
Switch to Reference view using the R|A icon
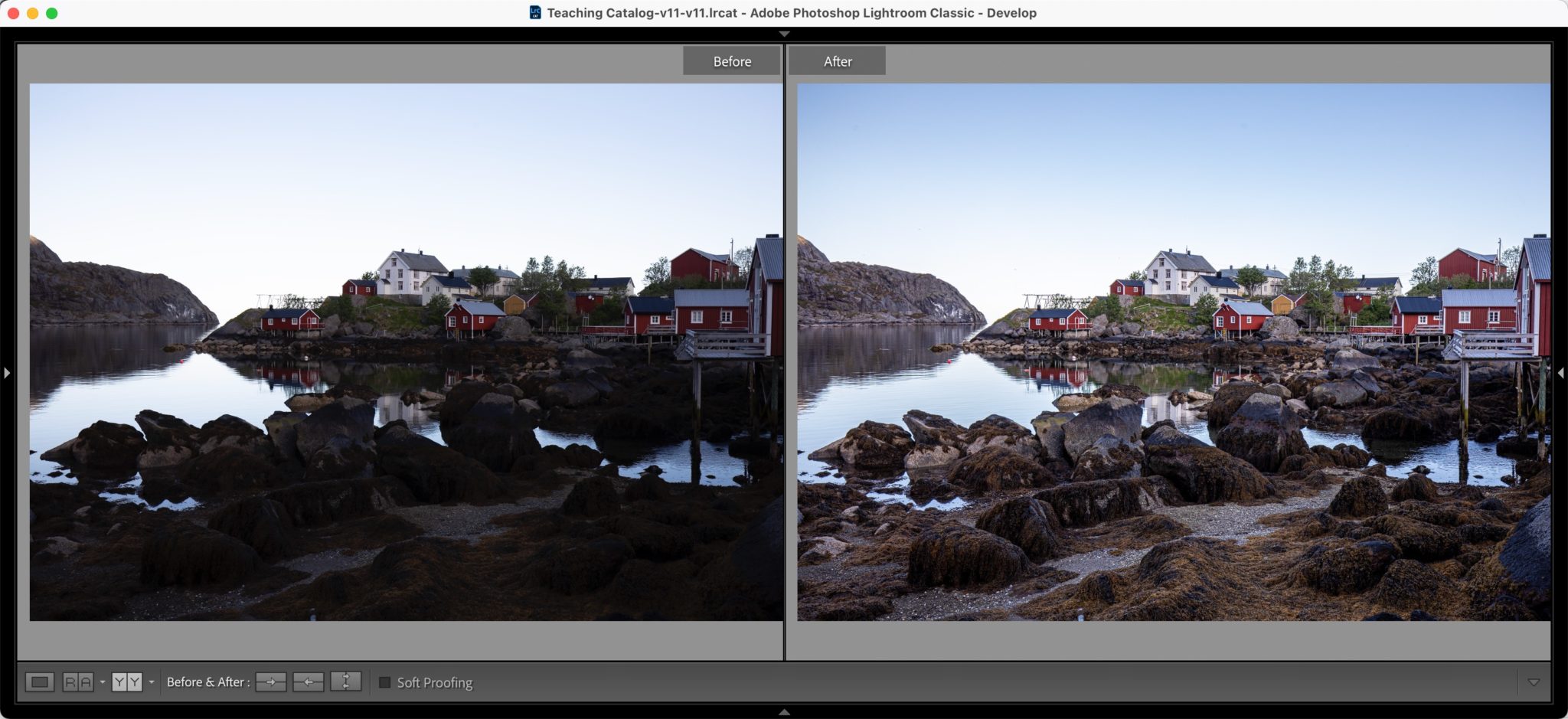(79, 681)
